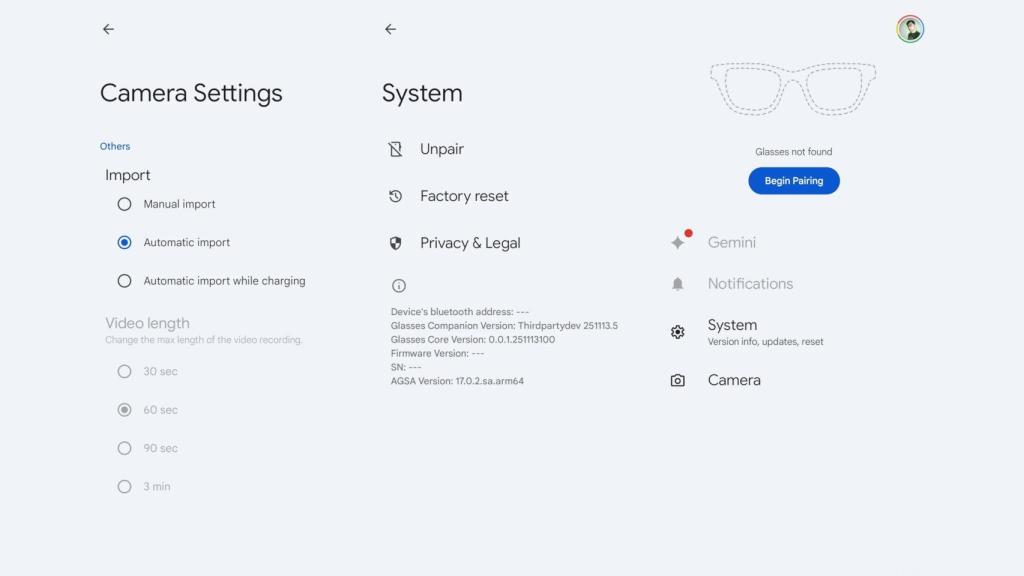
Task: Select the Camera icon in the sidebar
Action: [677, 380]
